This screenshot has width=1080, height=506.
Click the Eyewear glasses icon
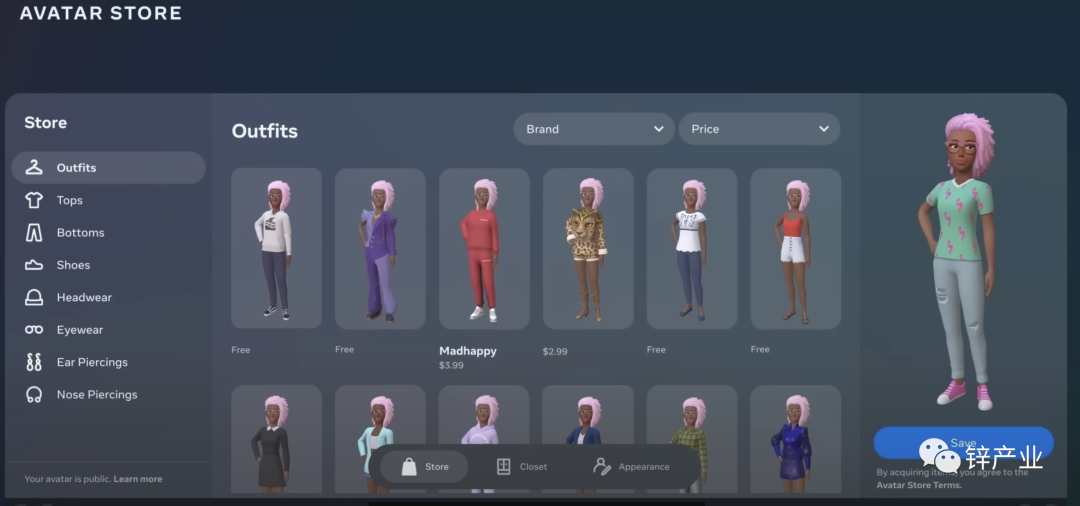[34, 330]
